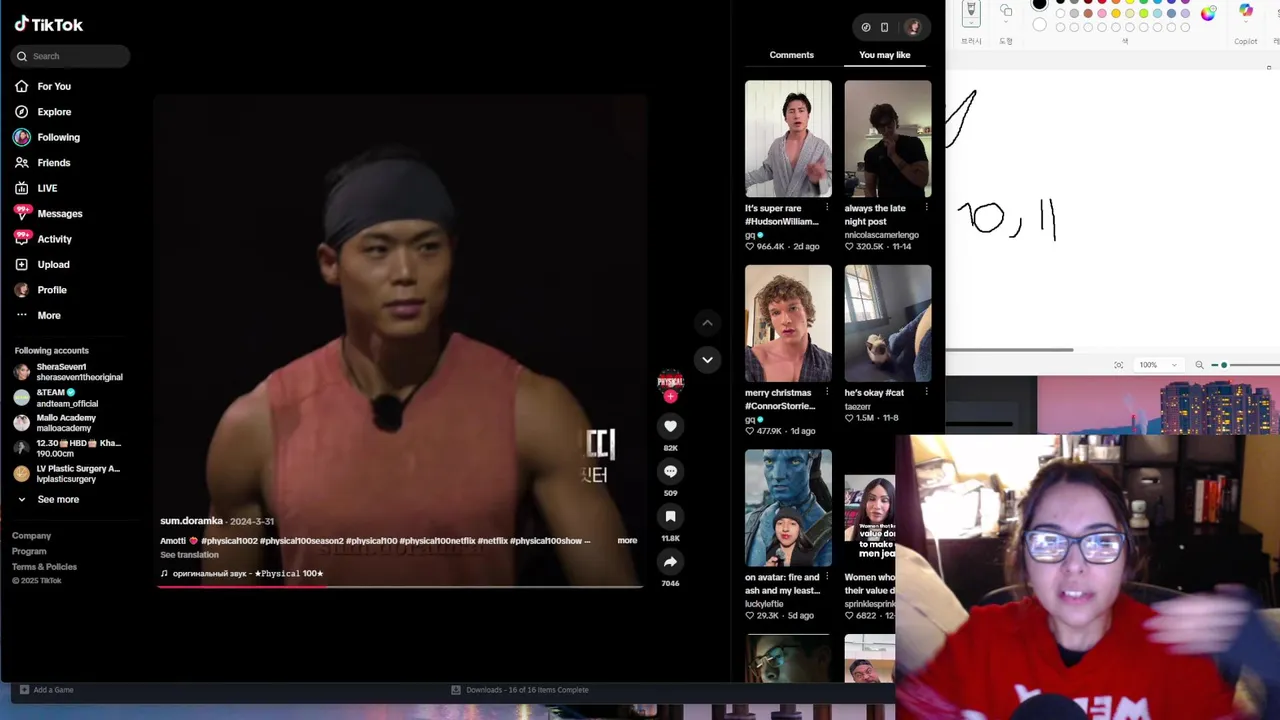Open the HudsonWilliams rare video thumbnail

tap(788, 139)
